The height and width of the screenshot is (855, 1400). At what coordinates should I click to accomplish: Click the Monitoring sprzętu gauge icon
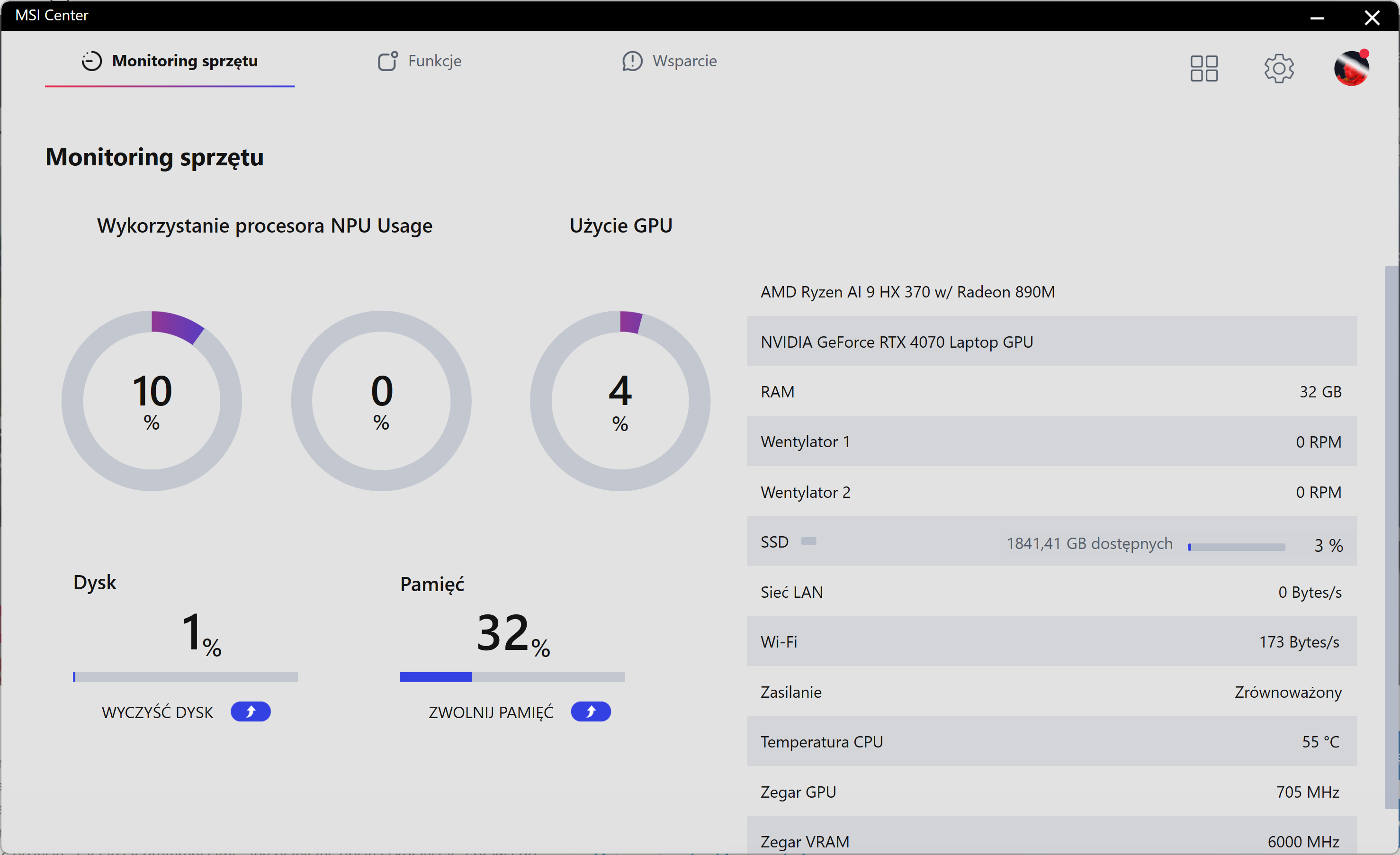(91, 62)
